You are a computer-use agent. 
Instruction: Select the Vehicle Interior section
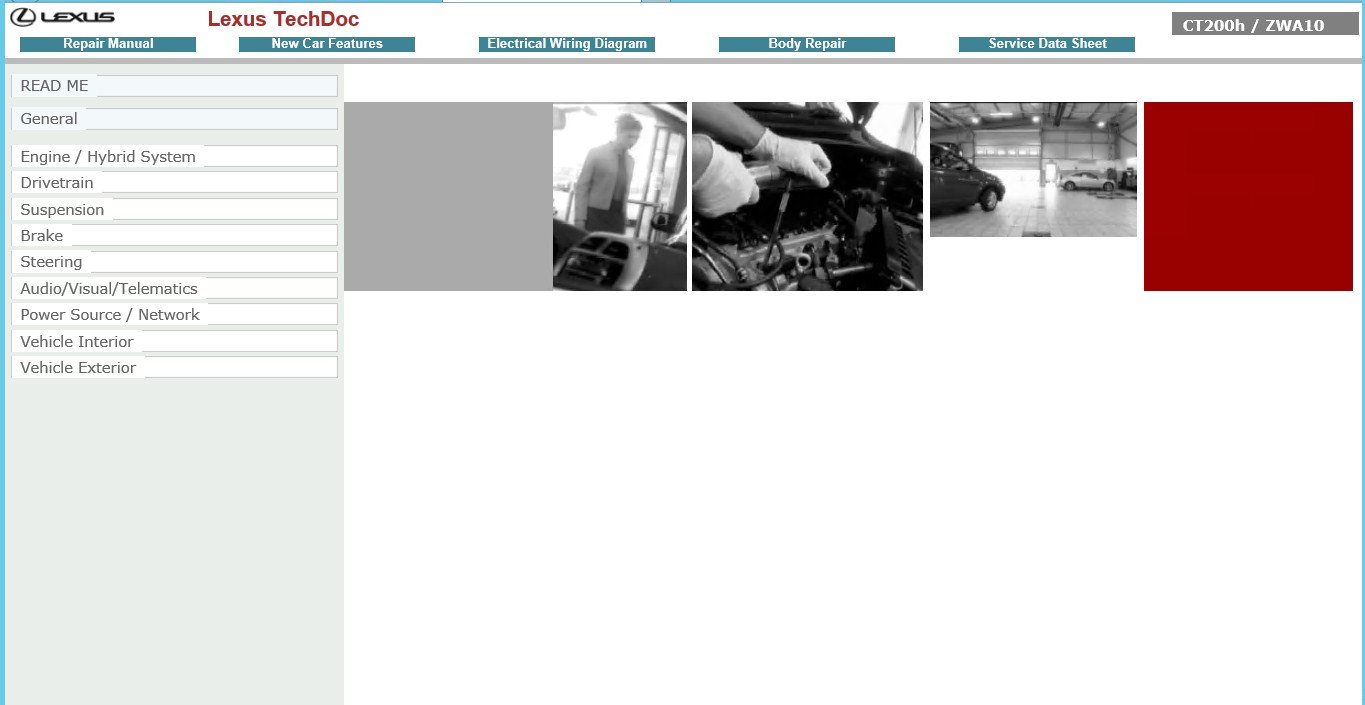pyautogui.click(x=174, y=342)
